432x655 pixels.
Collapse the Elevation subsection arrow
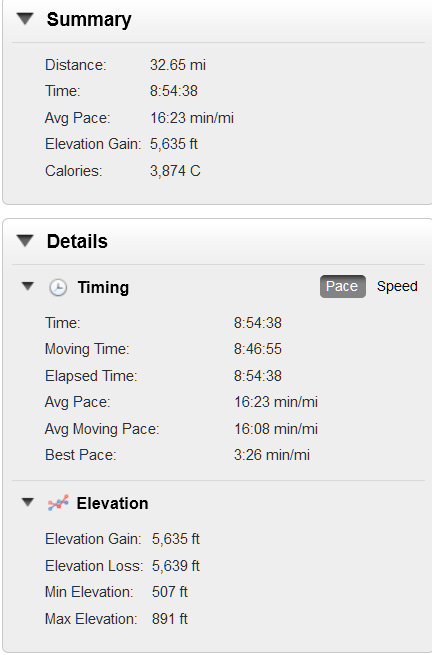coord(28,502)
